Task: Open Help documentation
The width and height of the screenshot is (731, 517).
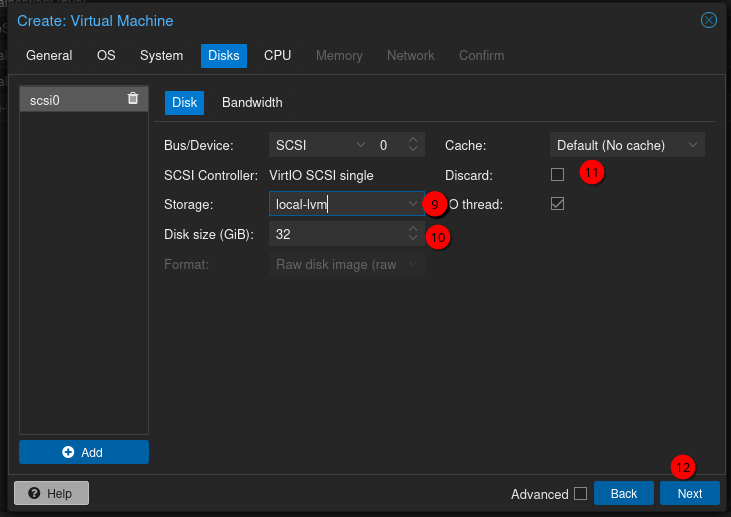Action: 51,493
